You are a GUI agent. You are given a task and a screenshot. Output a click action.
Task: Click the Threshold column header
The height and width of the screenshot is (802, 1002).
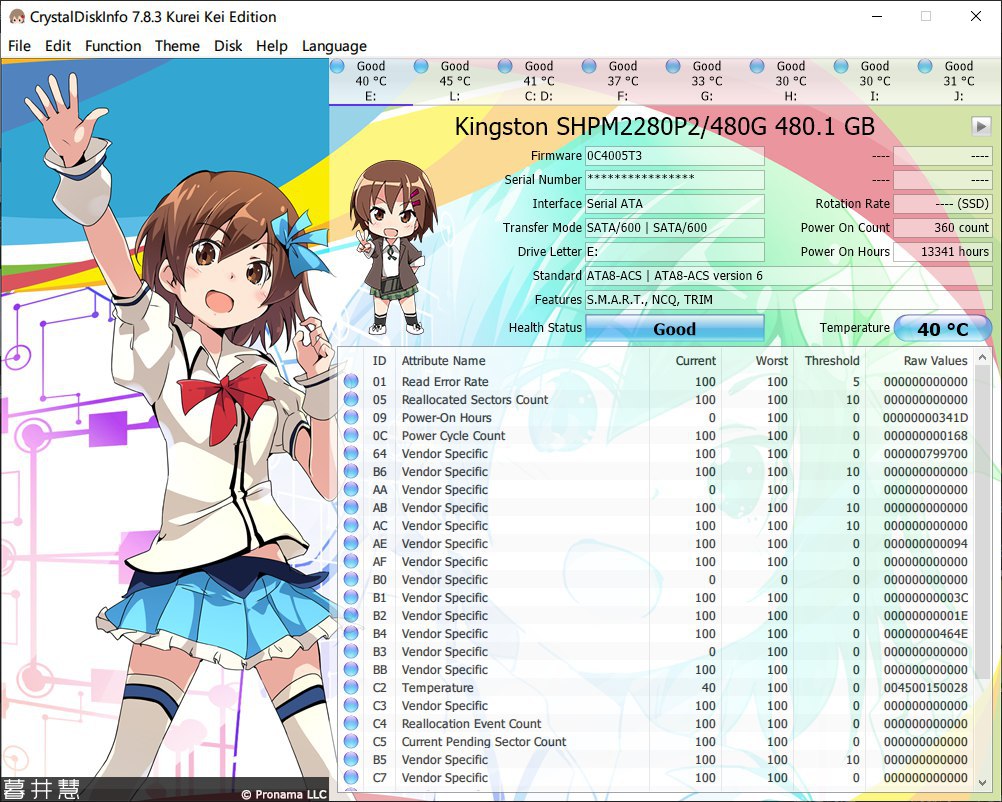829,360
